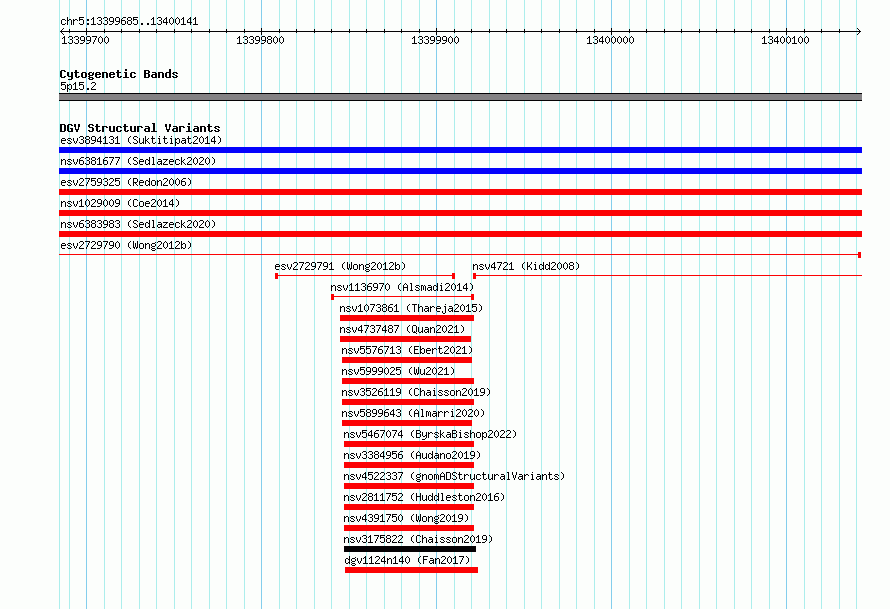
Task: Click the thin red line under esv2729791
Action: (x=365, y=276)
